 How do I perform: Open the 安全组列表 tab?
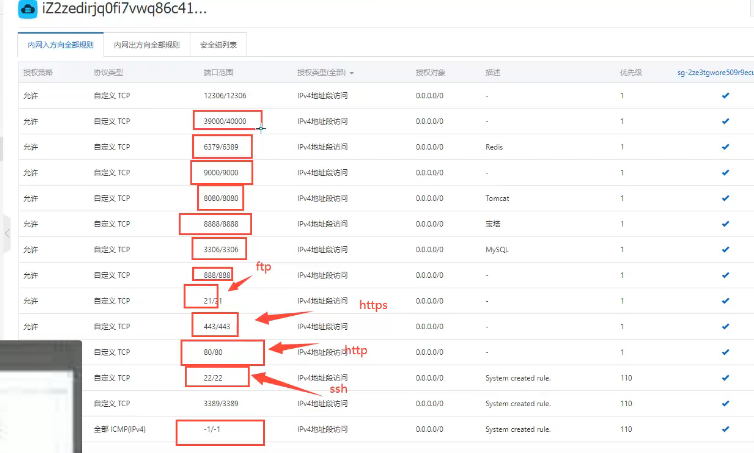pyautogui.click(x=218, y=45)
